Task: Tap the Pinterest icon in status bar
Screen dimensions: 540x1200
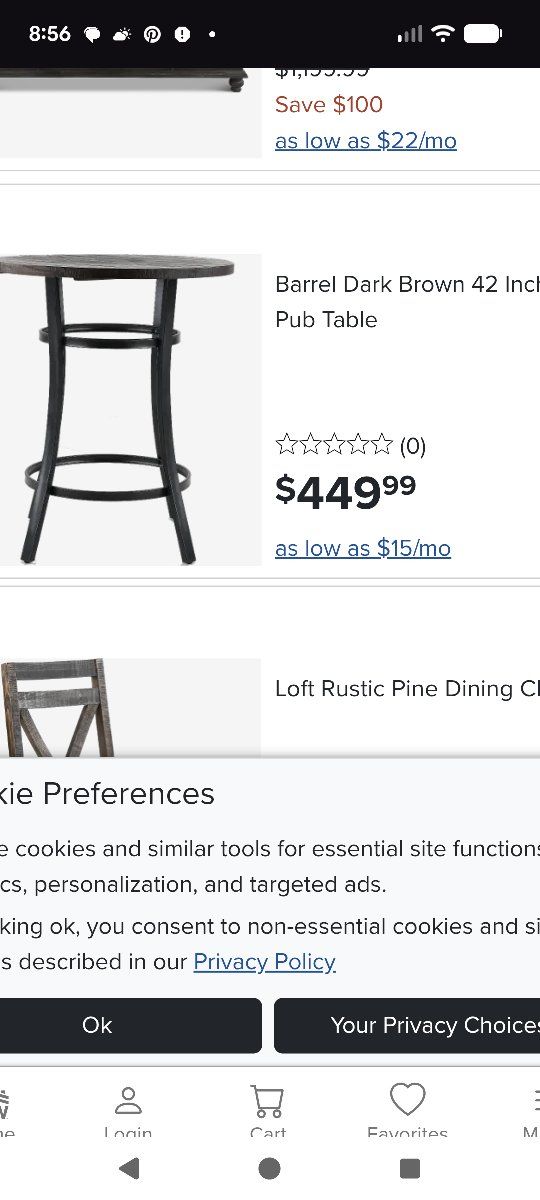Action: pyautogui.click(x=152, y=34)
